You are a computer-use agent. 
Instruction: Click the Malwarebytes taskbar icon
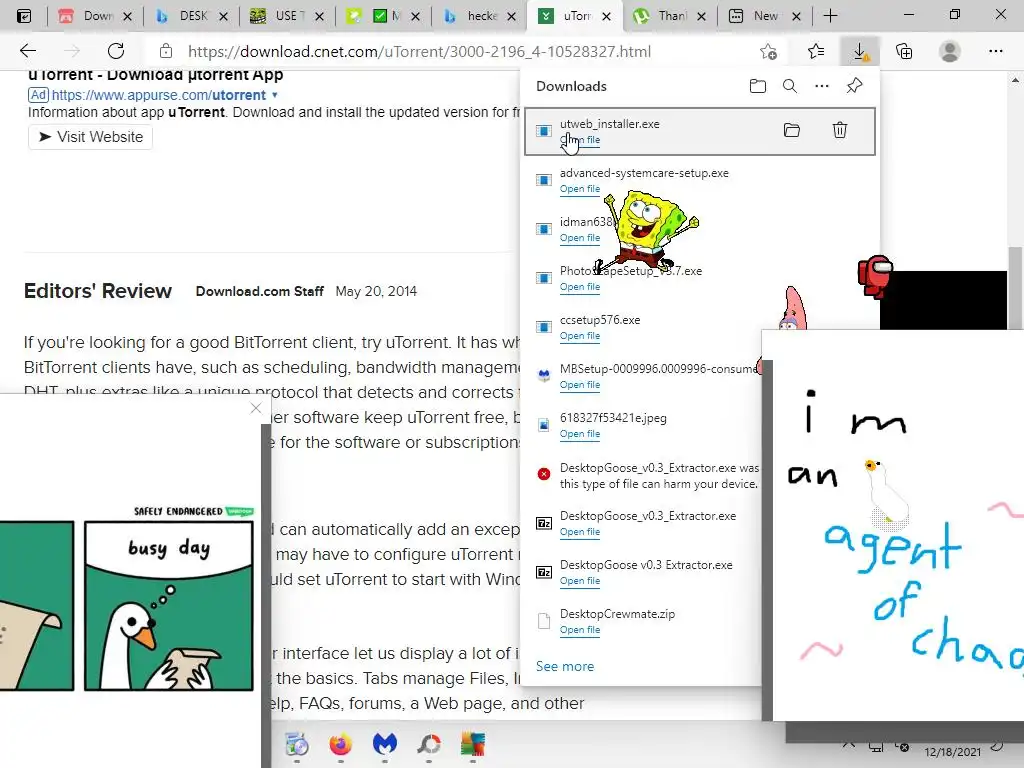pyautogui.click(x=385, y=744)
